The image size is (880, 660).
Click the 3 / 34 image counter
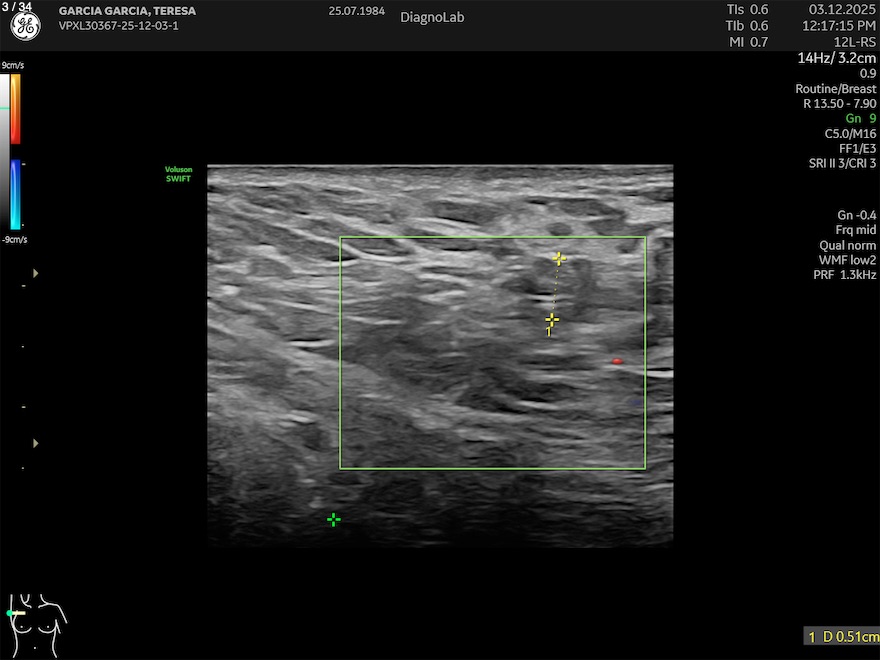17,7
